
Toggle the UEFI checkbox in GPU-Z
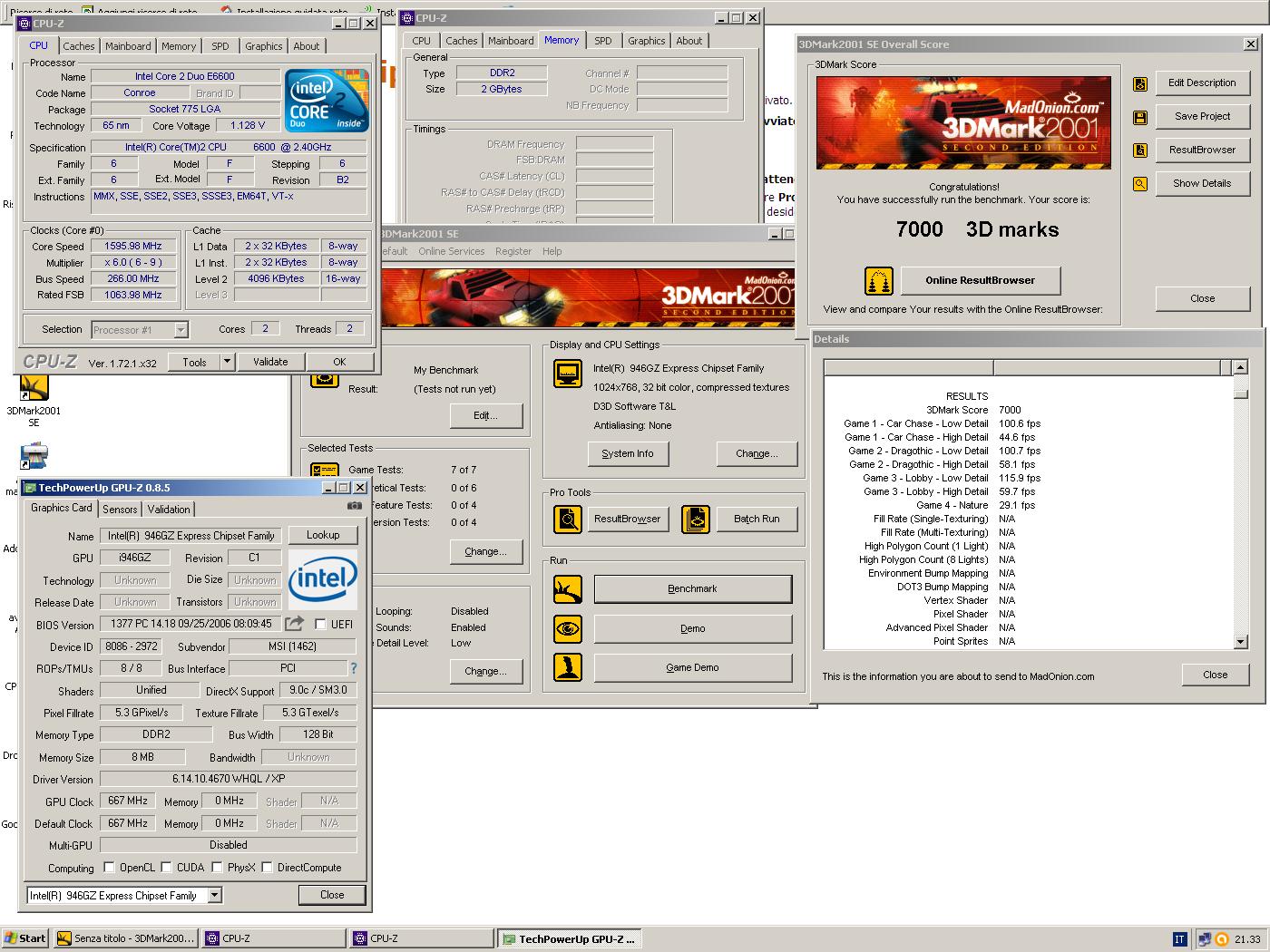coord(320,624)
